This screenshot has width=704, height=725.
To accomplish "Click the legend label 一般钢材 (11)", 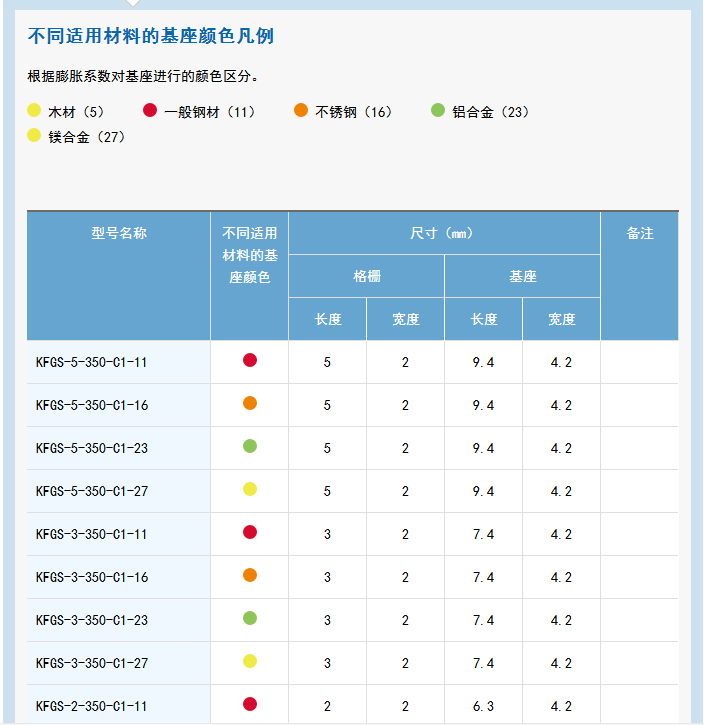I will [x=210, y=112].
